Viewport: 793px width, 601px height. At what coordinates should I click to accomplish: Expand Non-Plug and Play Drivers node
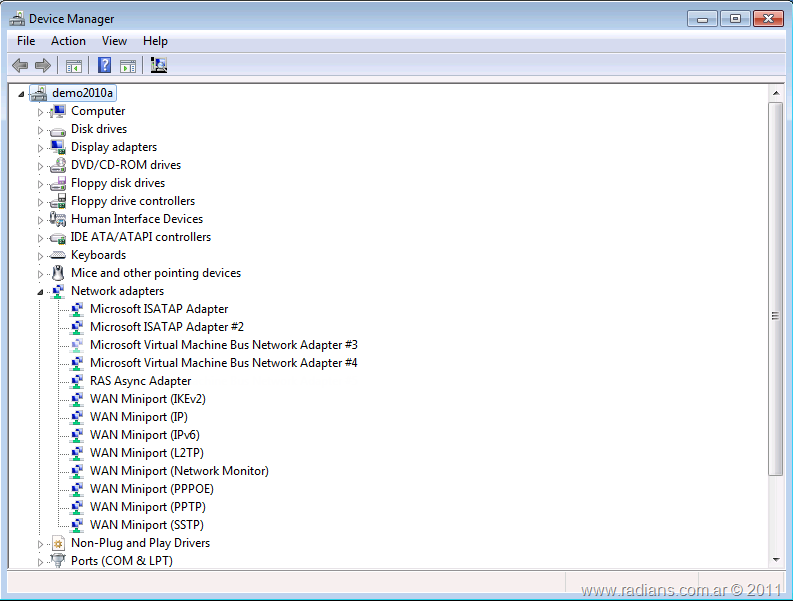[x=41, y=544]
